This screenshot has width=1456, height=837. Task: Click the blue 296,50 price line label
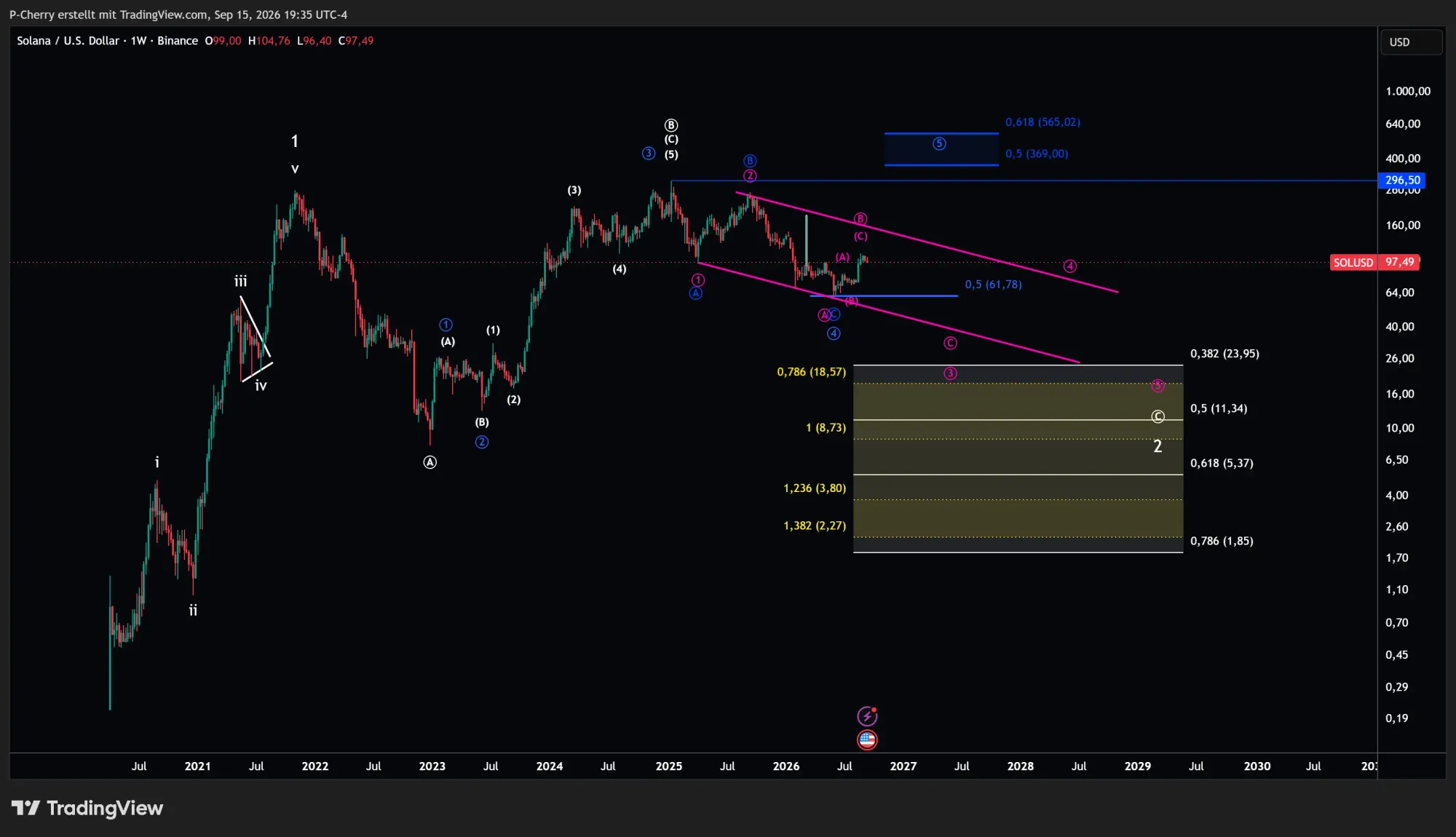(1401, 181)
